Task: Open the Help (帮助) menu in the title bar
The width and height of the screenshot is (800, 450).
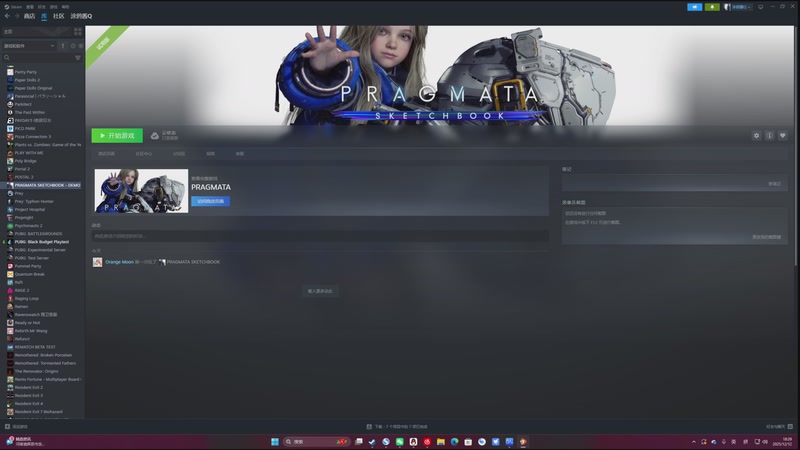Action: point(65,7)
